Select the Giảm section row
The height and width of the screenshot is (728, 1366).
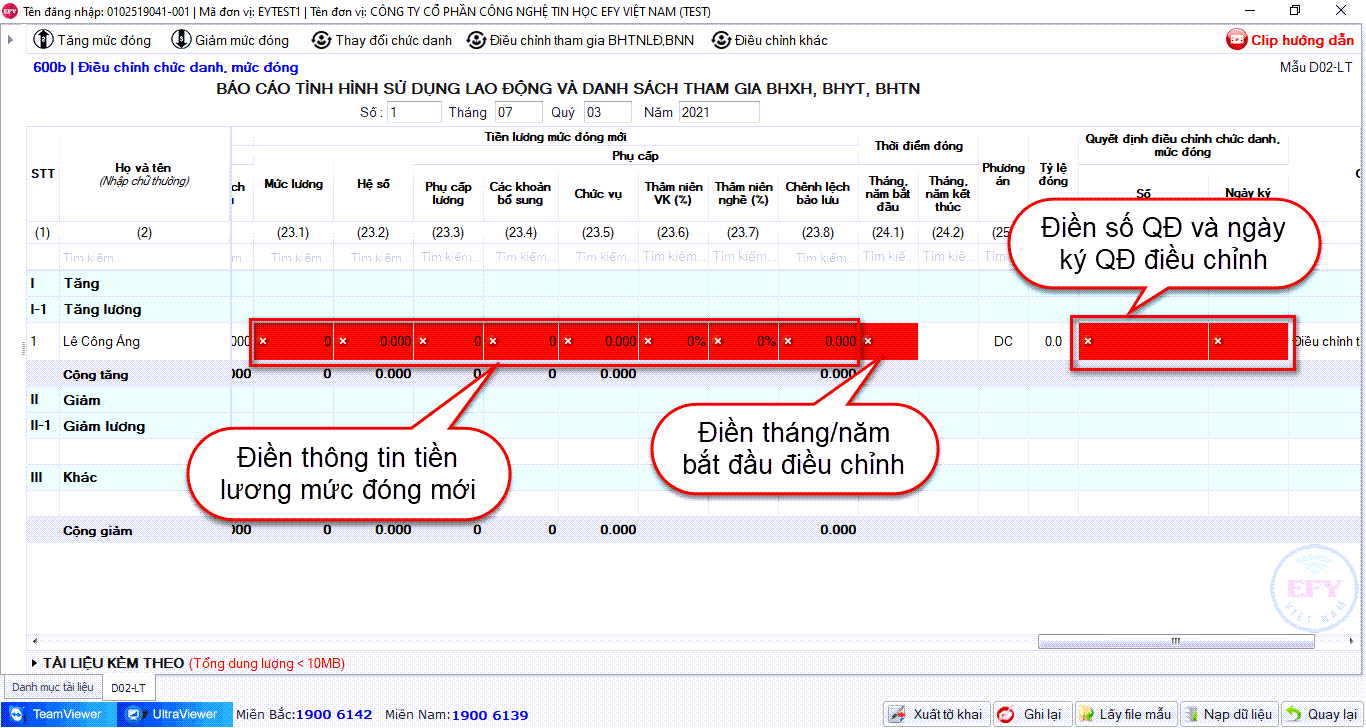[x=694, y=400]
